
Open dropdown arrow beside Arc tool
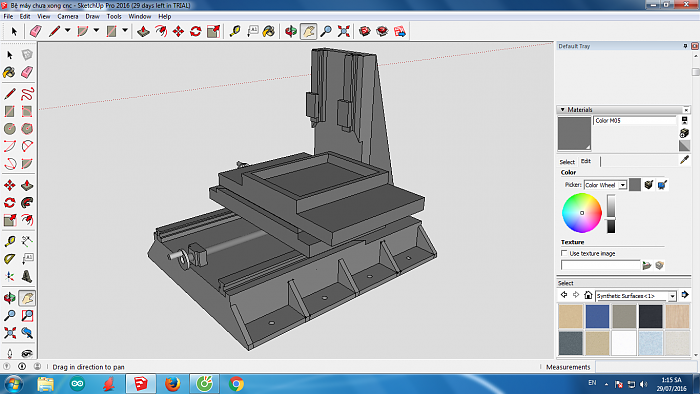pos(96,31)
